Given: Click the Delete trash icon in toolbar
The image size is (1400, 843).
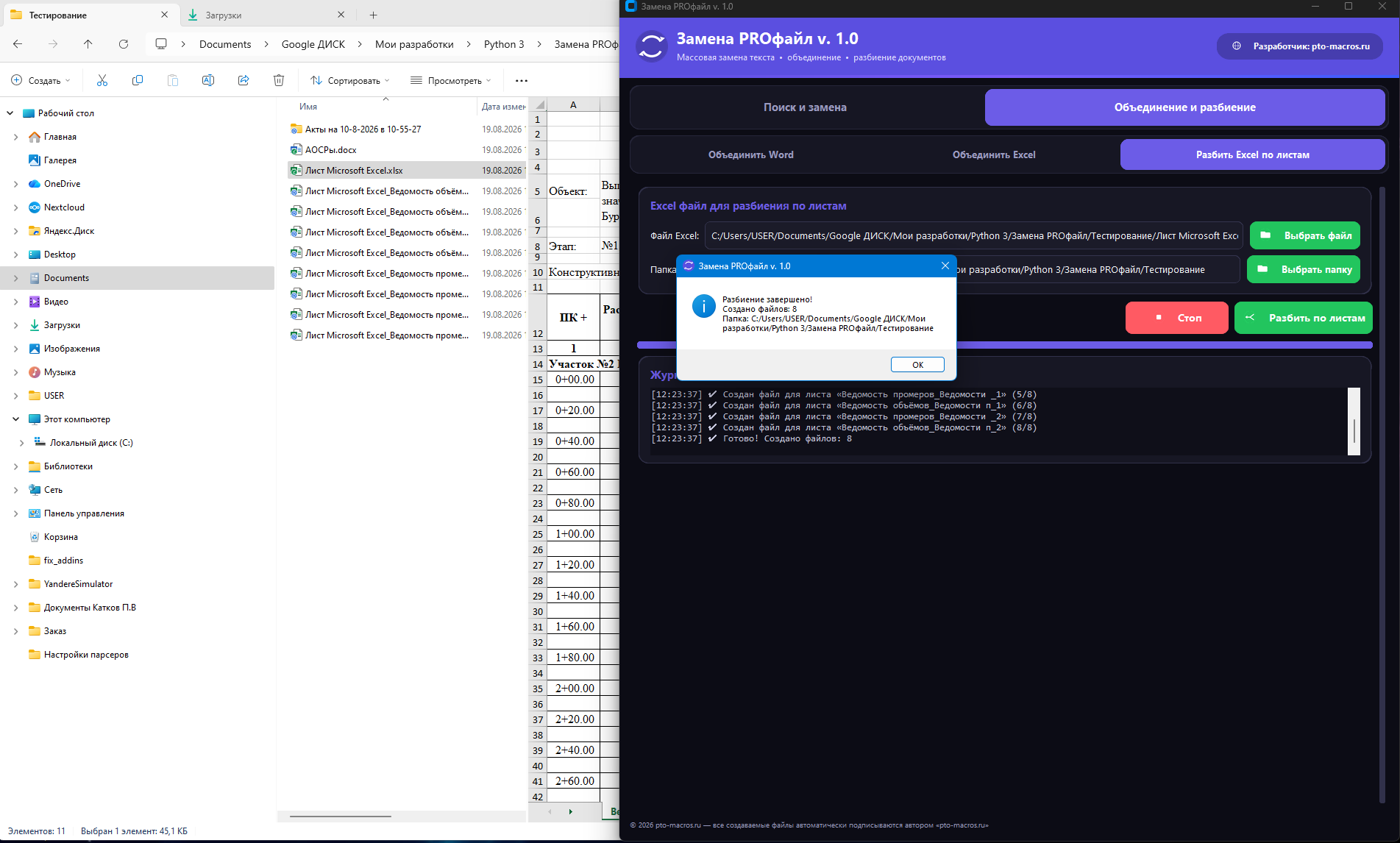Looking at the screenshot, I should pos(279,80).
